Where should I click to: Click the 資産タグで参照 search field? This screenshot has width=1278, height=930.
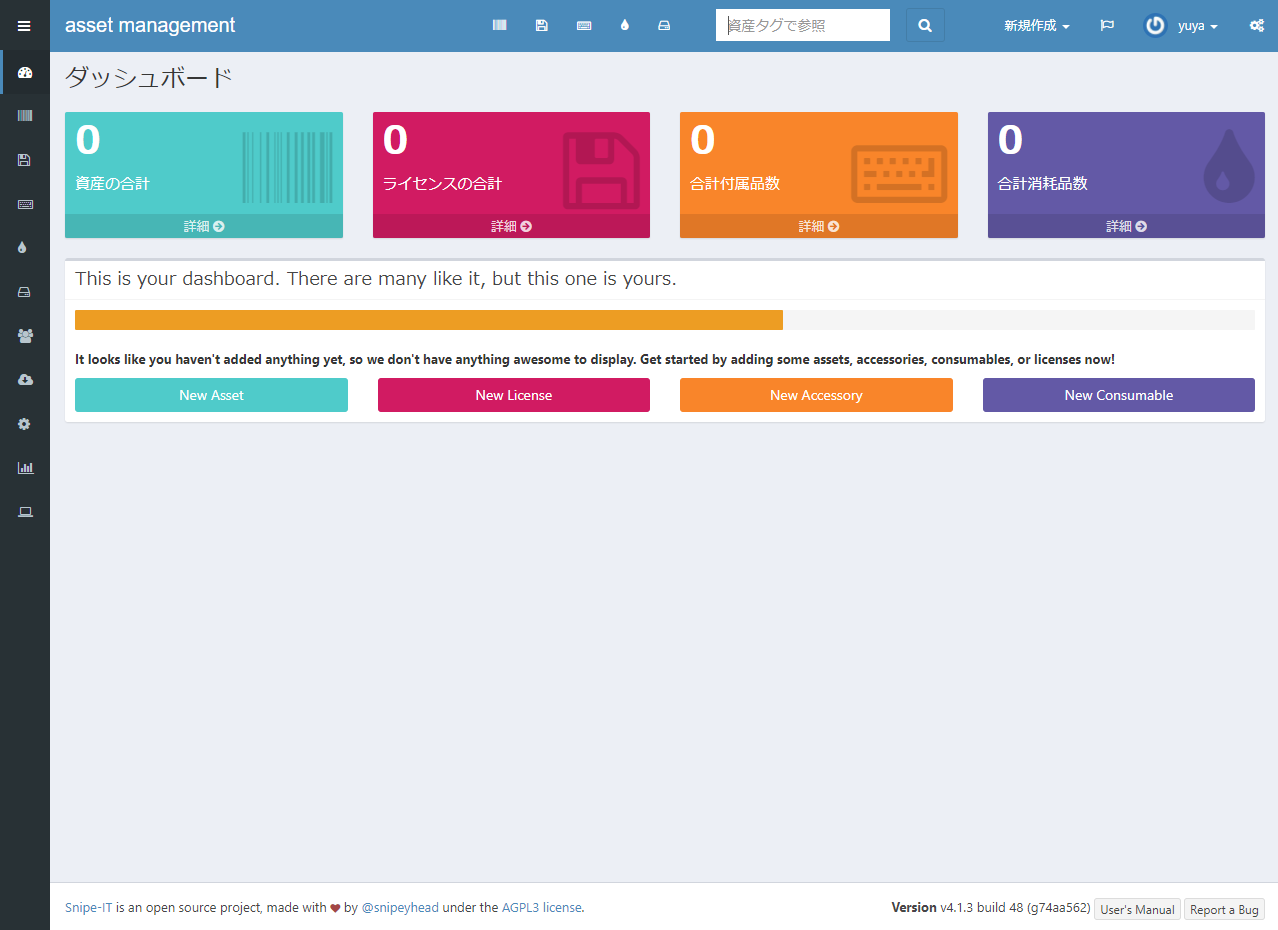tap(802, 25)
